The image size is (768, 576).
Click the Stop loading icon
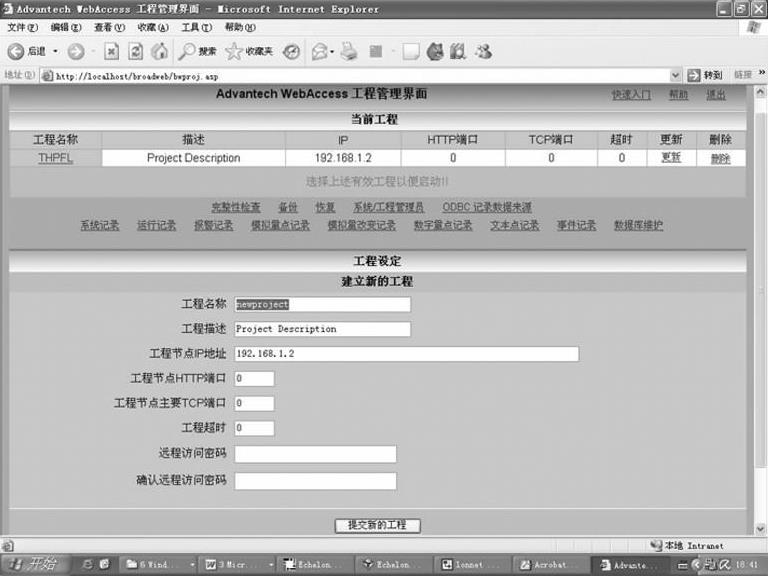112,51
